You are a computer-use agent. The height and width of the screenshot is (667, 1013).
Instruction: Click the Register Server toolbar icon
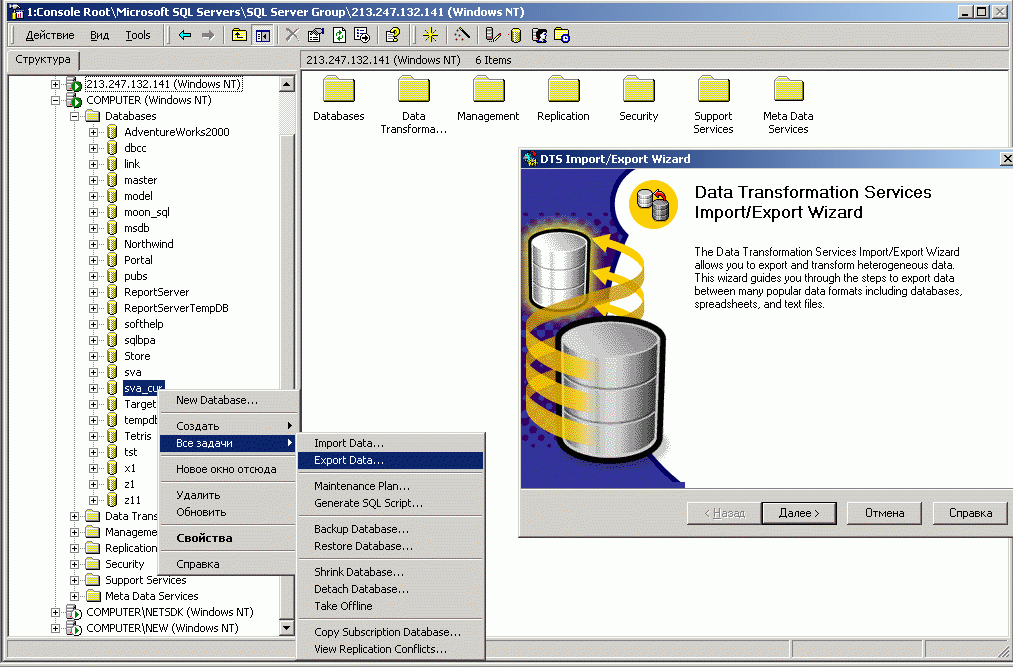(493, 36)
